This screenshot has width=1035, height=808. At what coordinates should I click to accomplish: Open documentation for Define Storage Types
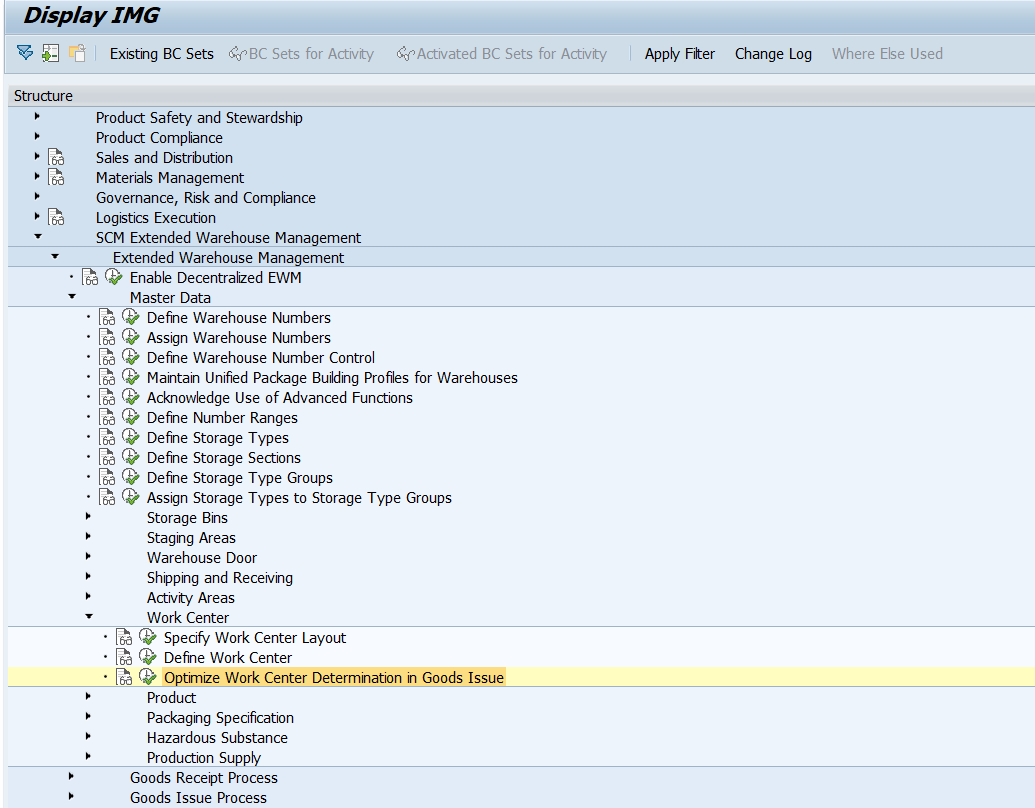pos(108,437)
